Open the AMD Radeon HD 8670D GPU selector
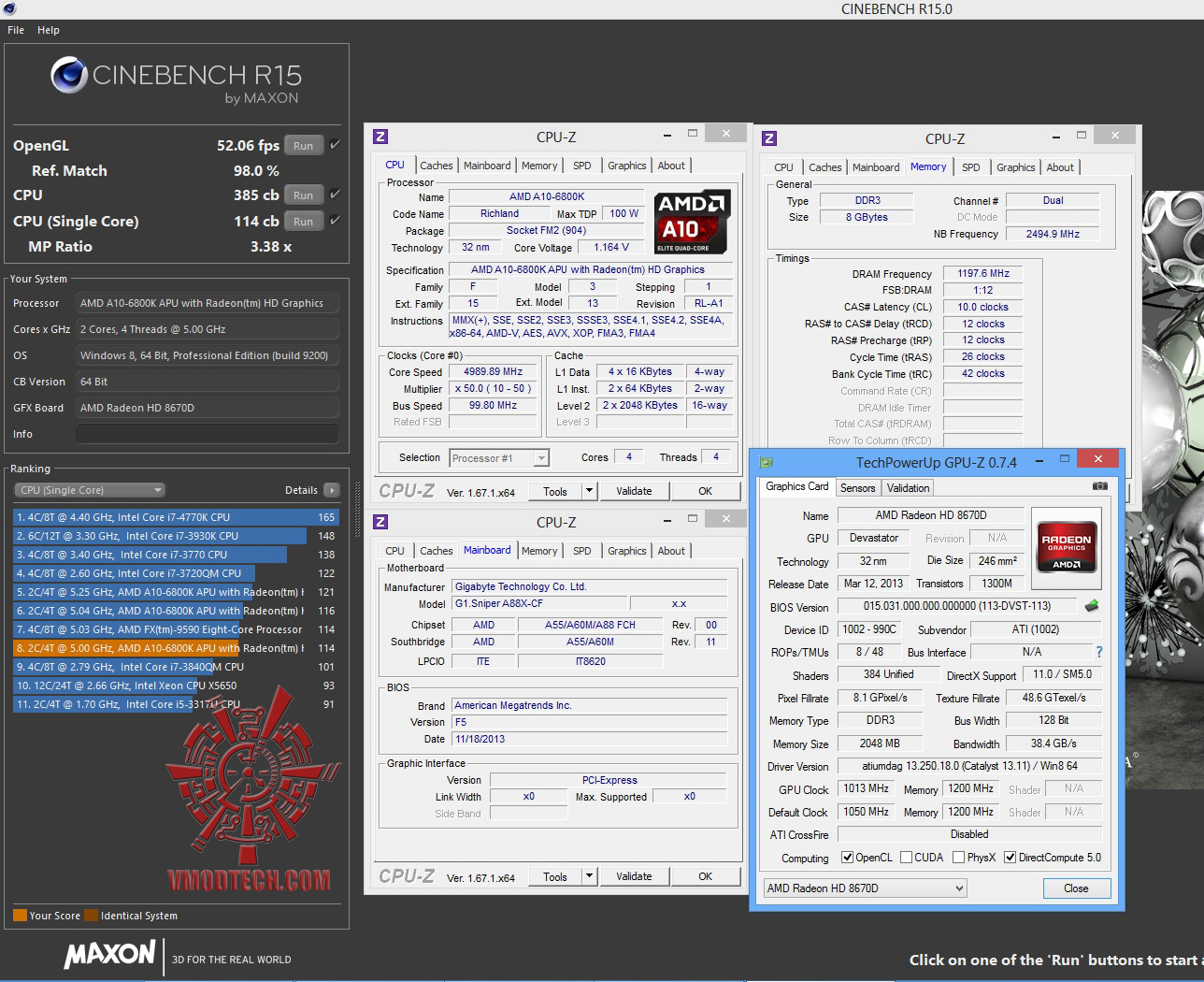The image size is (1204, 982). [865, 888]
